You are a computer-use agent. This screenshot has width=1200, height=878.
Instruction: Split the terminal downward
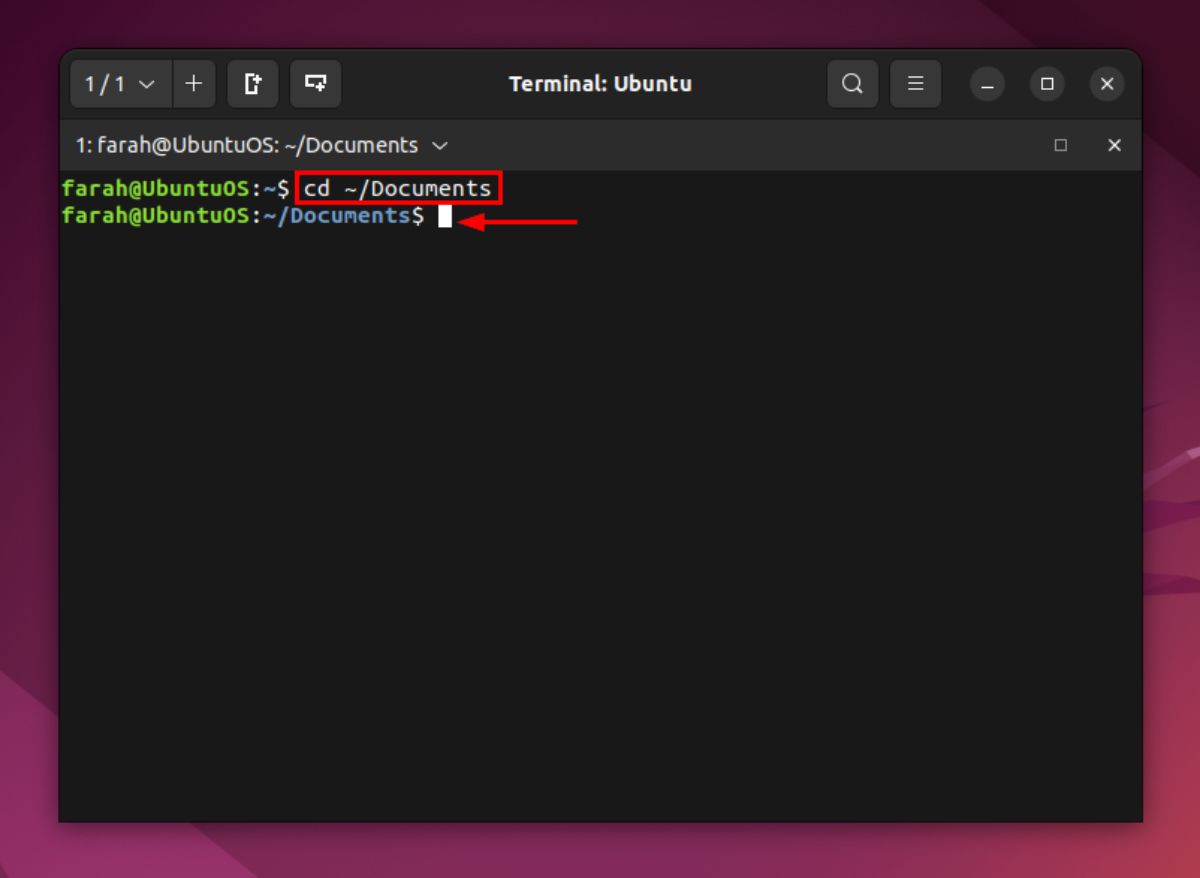point(316,84)
